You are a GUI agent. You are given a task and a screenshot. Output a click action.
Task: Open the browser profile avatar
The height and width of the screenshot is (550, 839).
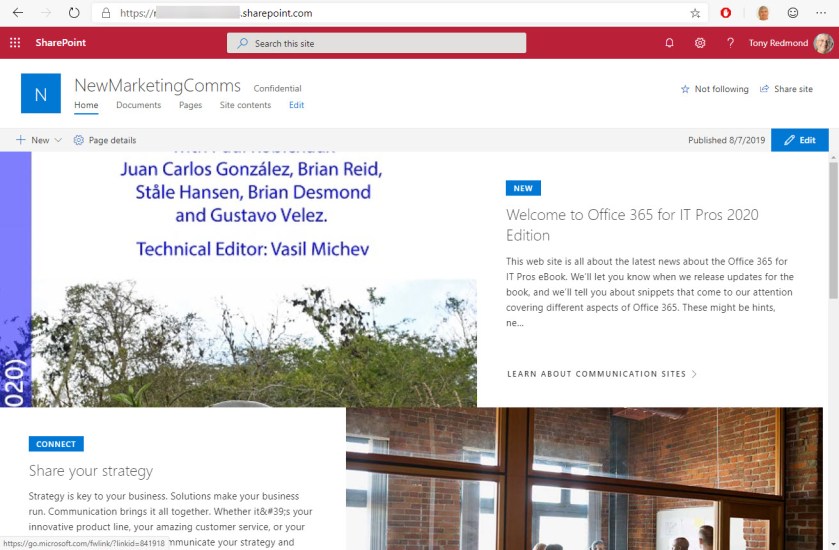click(763, 13)
